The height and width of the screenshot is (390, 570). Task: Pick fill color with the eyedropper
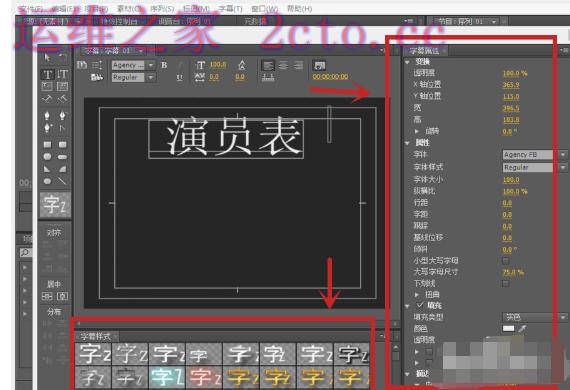click(x=522, y=329)
